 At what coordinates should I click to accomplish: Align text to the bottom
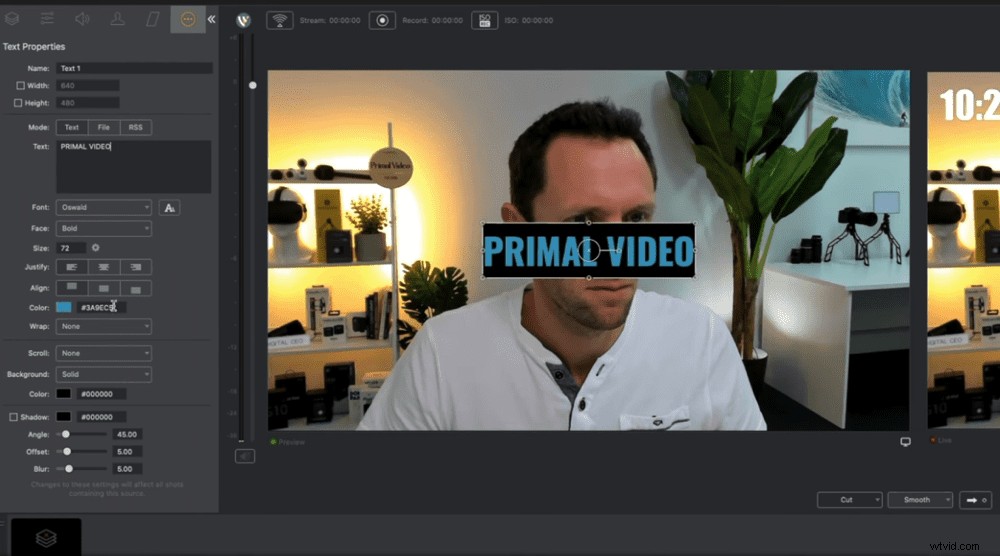(135, 288)
